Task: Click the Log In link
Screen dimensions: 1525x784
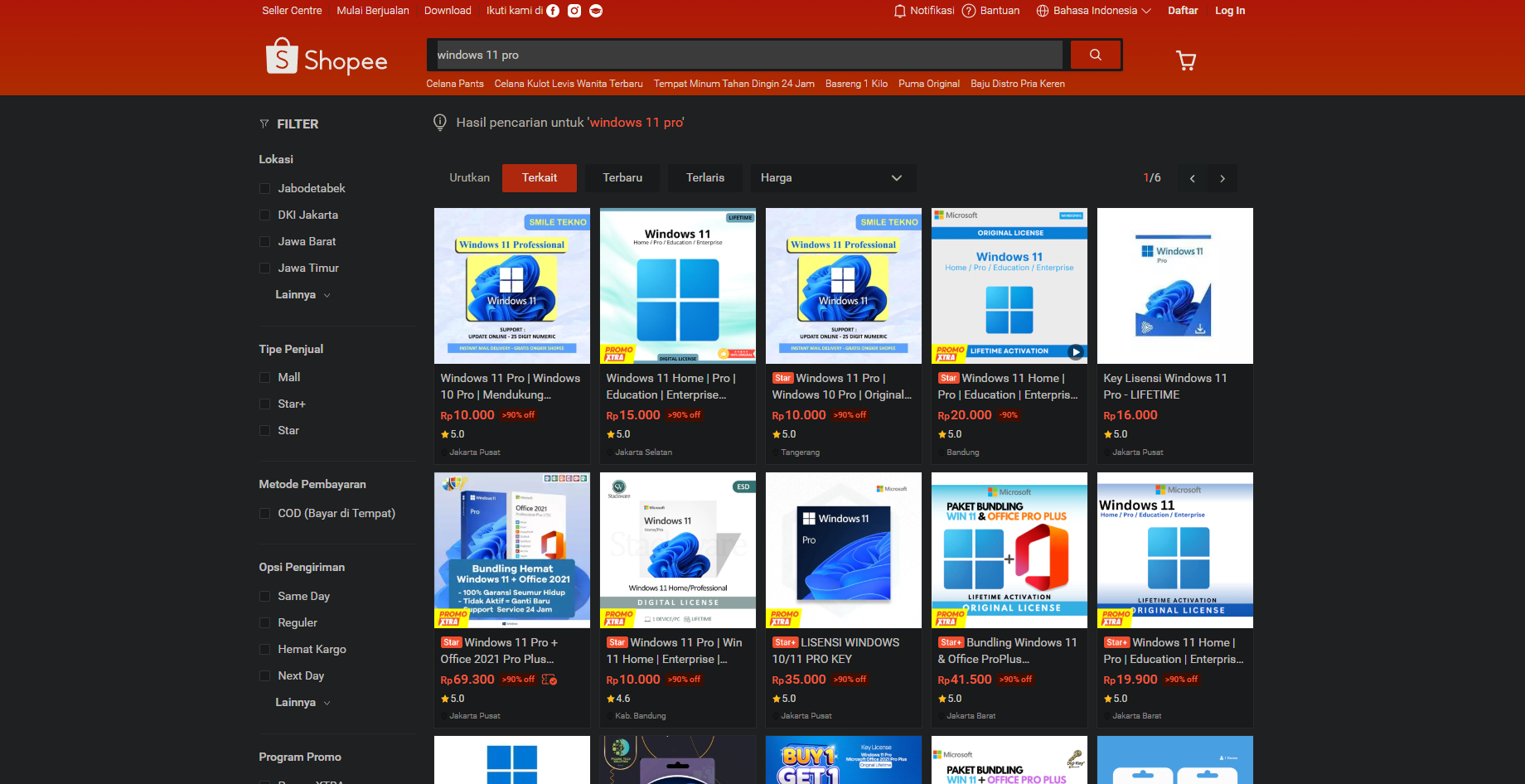Action: point(1230,11)
